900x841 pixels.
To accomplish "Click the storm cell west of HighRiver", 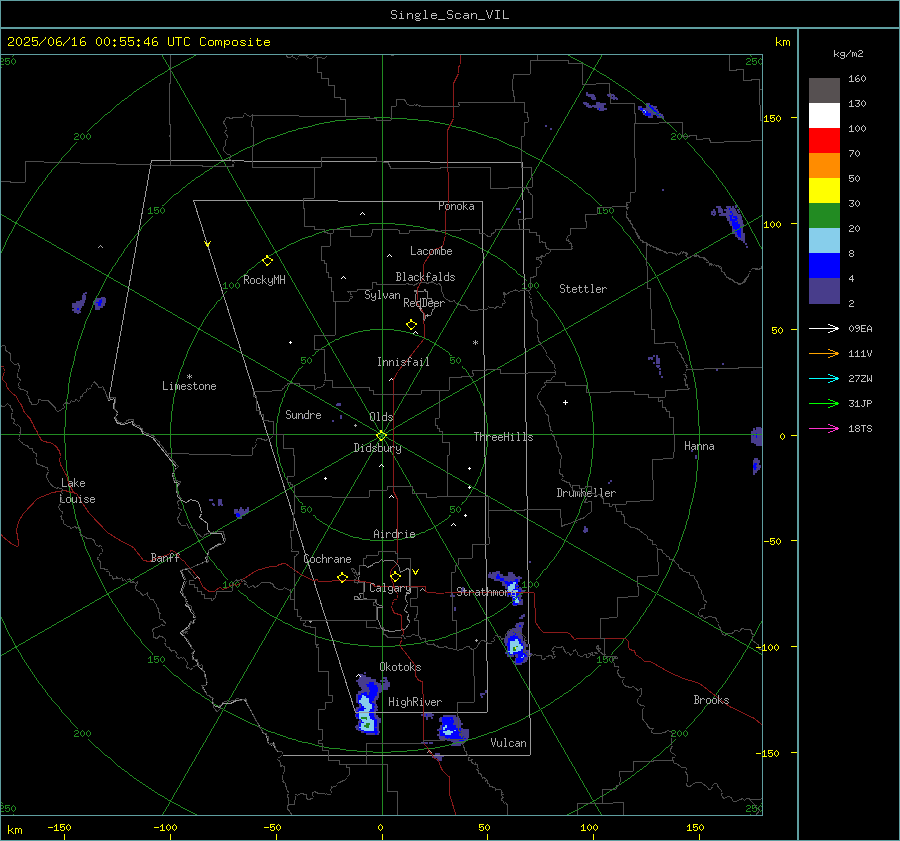I will pos(367,707).
